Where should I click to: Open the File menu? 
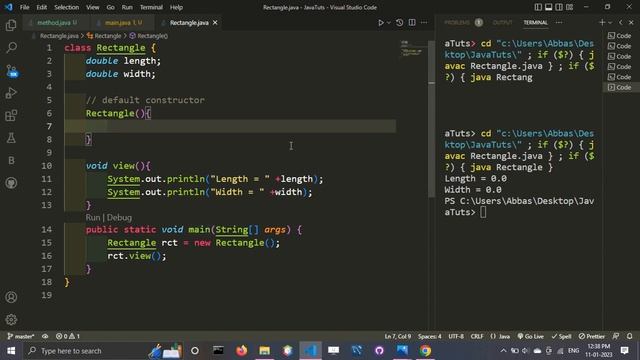[24, 7]
